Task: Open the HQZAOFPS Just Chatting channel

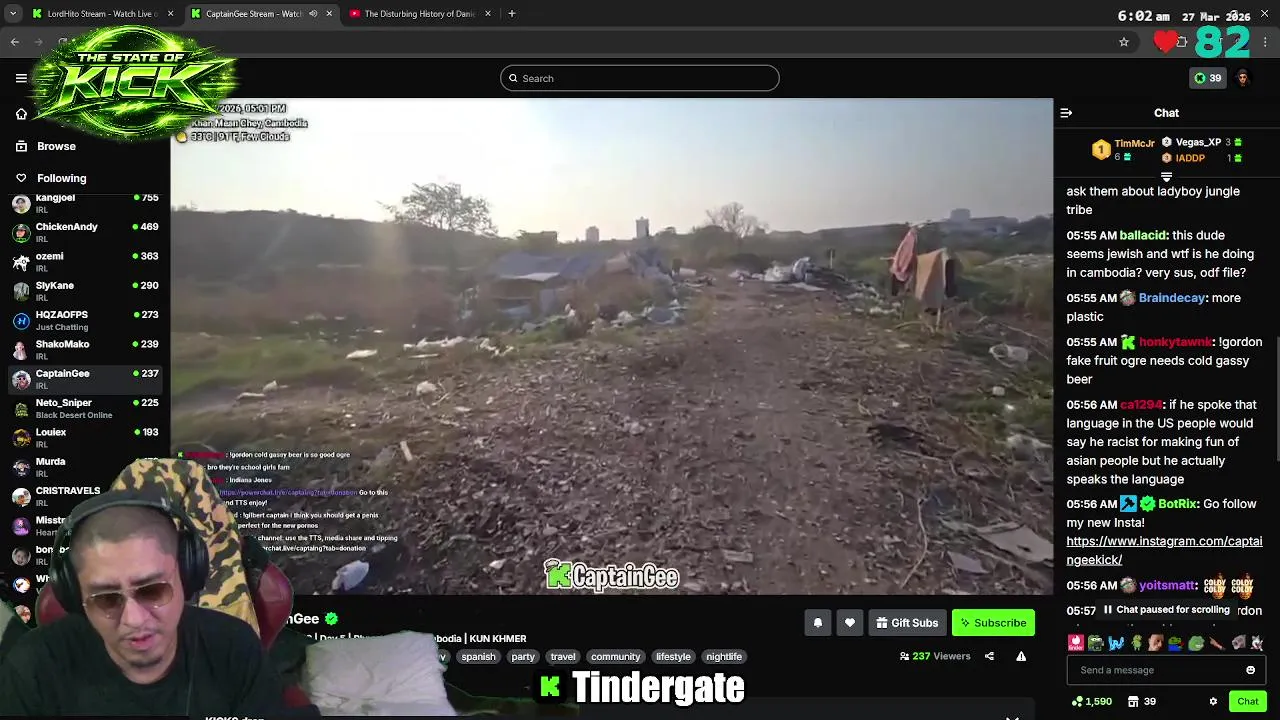Action: (85, 320)
